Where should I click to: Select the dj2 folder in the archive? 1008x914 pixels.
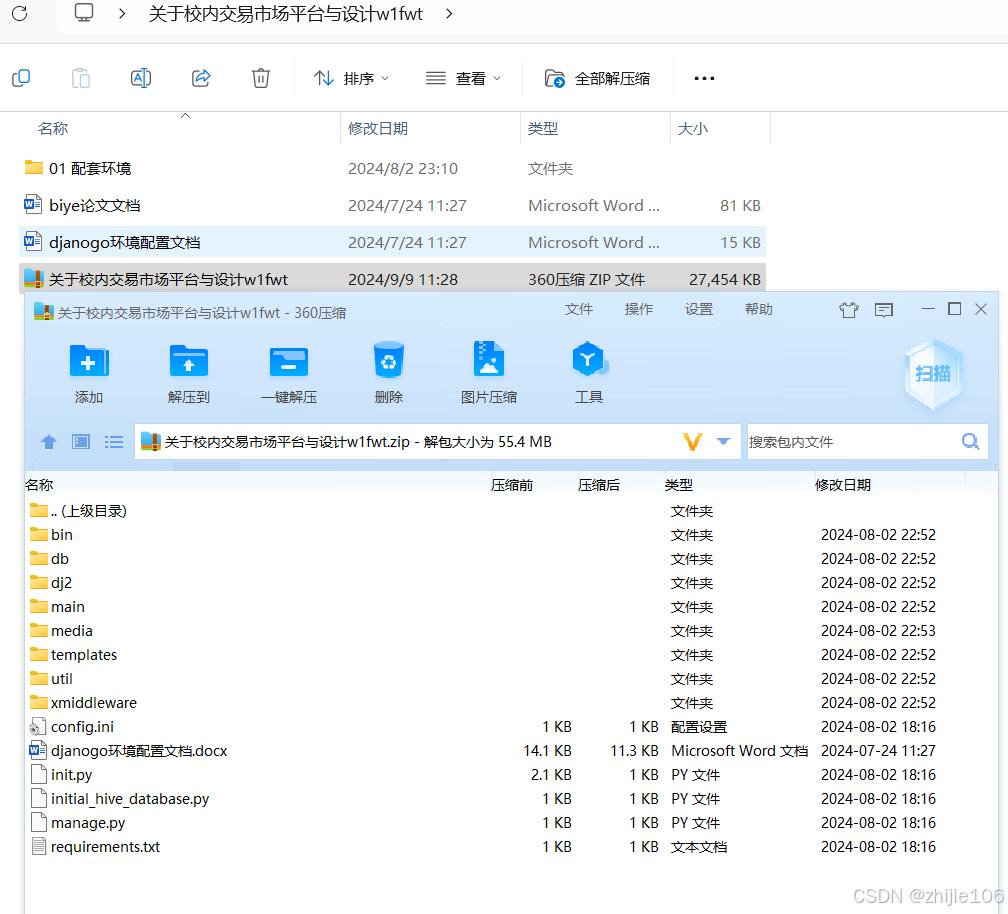tap(51, 583)
